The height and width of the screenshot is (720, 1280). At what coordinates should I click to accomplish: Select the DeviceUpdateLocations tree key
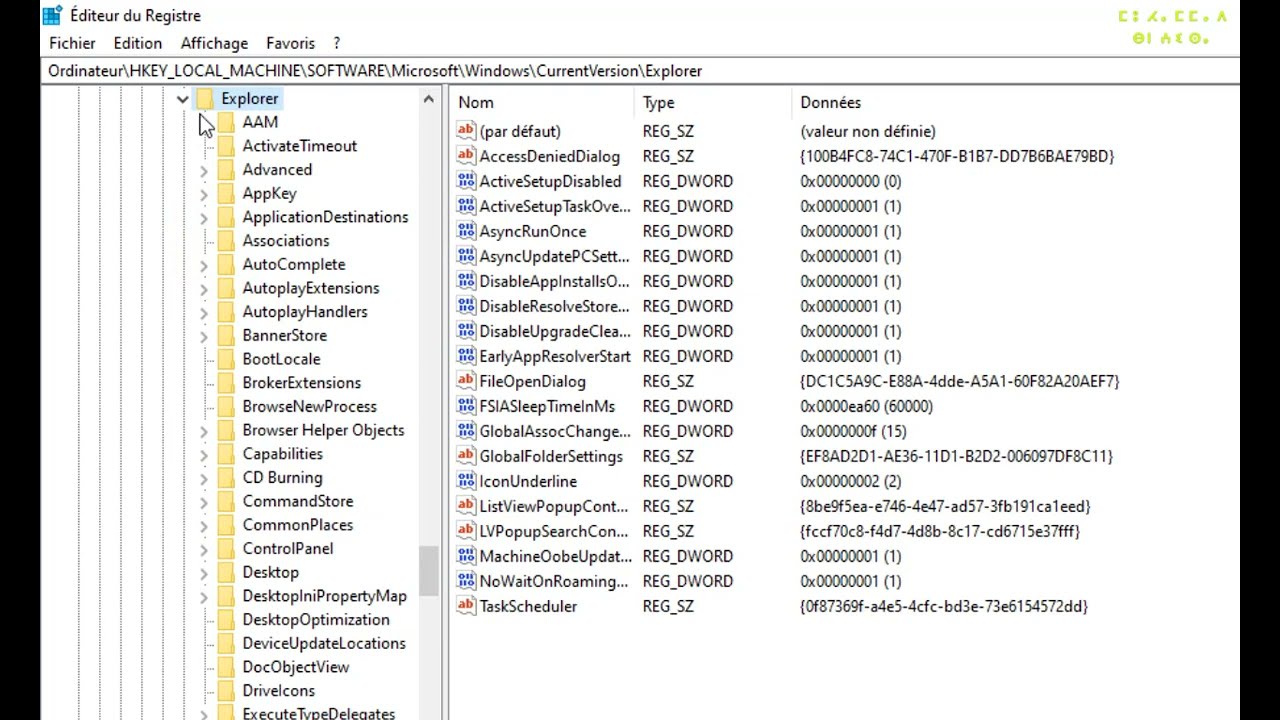tap(324, 644)
